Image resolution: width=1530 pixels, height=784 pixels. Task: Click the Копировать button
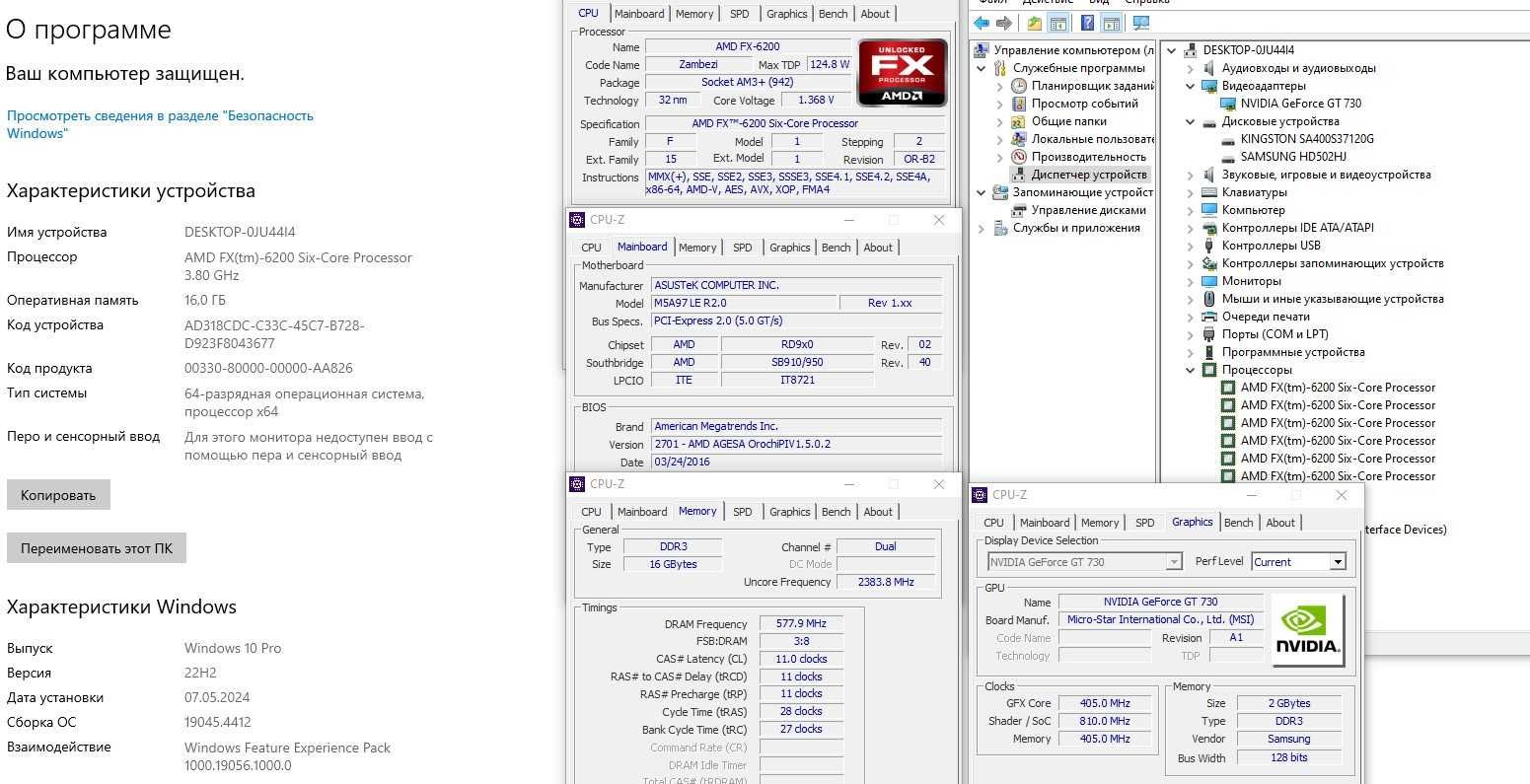58,495
